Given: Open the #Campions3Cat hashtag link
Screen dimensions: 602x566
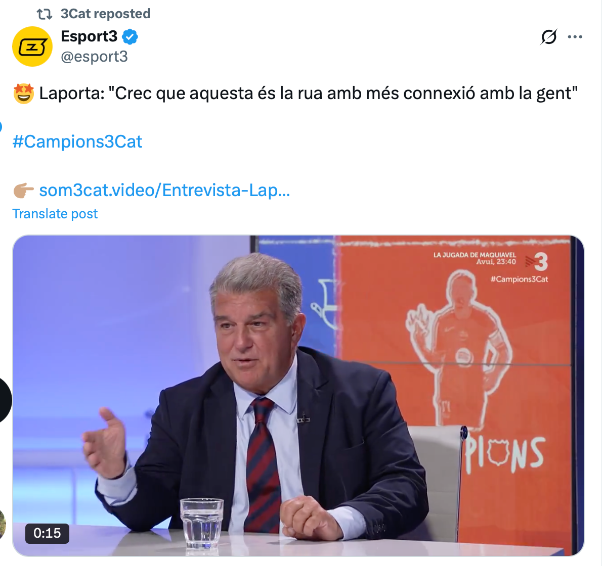Looking at the screenshot, I should click(x=78, y=142).
